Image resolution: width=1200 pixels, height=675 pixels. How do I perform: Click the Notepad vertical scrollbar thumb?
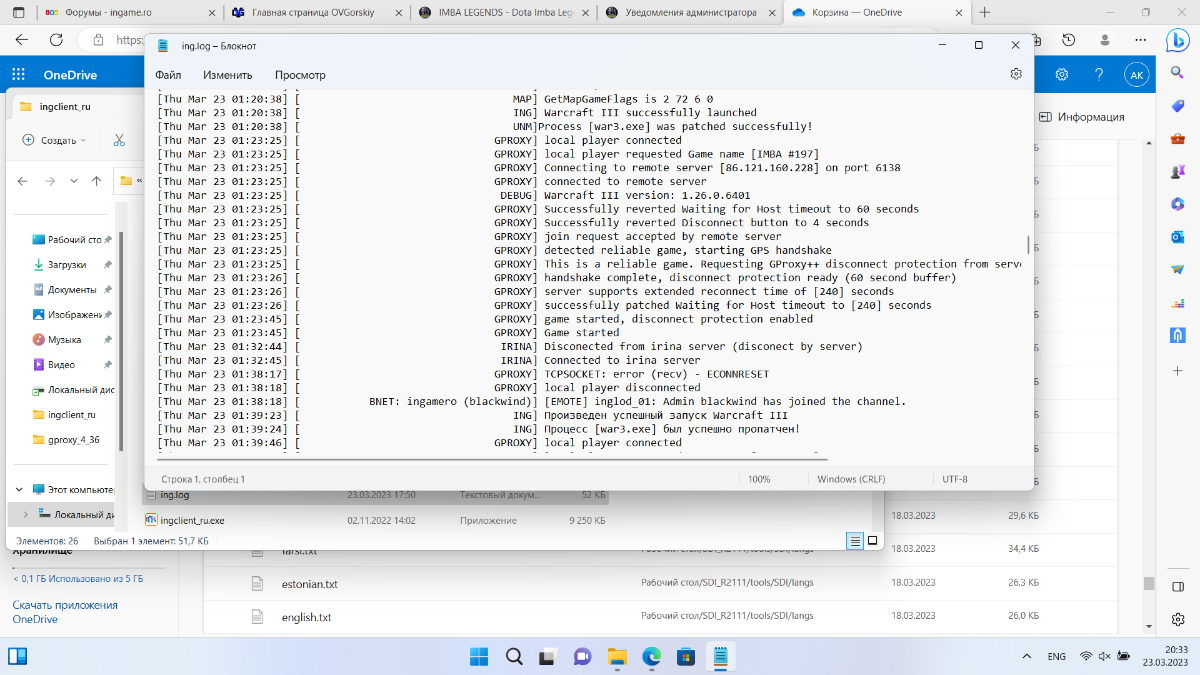[1028, 245]
